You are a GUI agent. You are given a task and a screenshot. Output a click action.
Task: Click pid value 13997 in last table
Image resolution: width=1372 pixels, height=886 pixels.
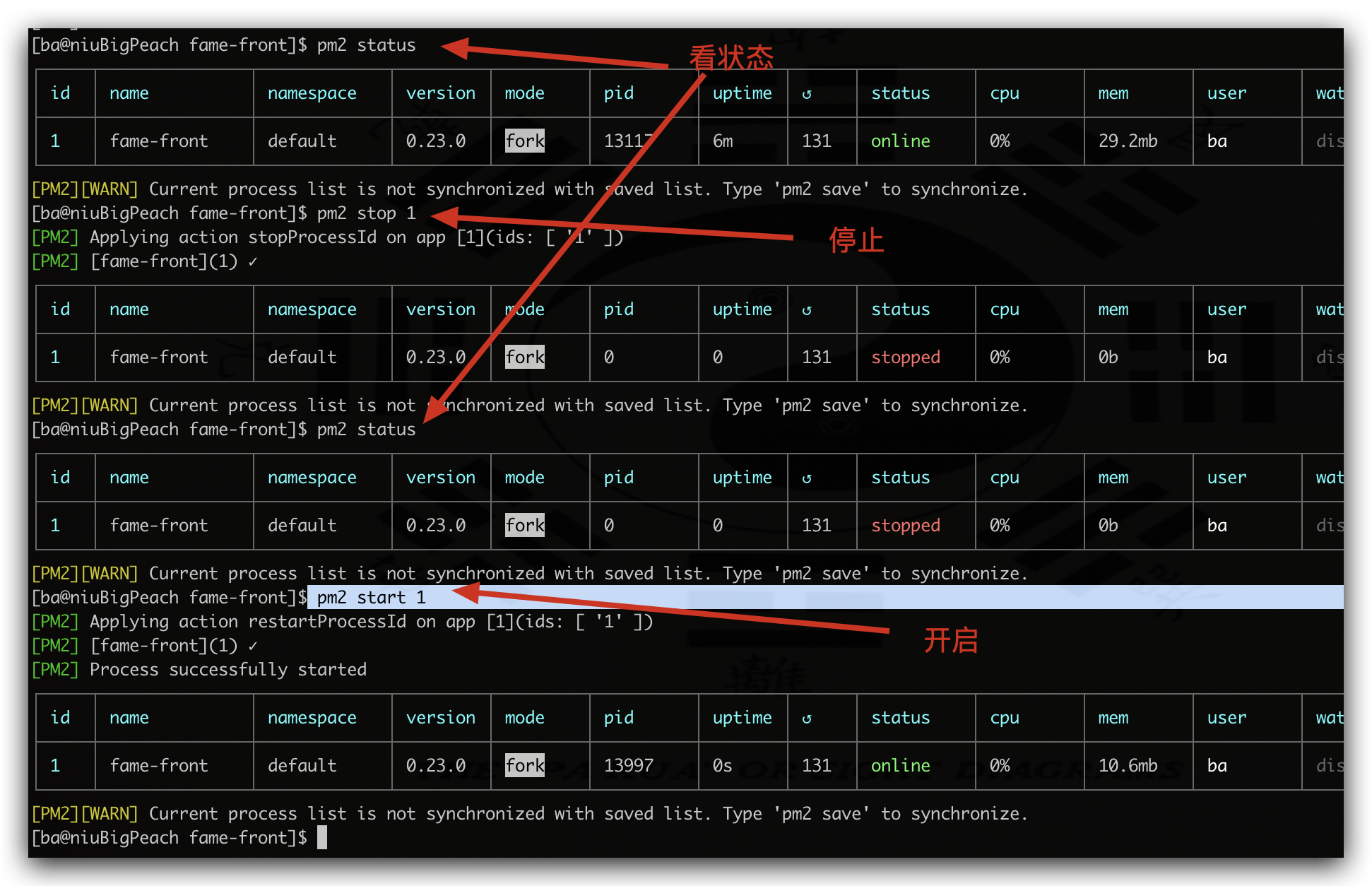(x=628, y=766)
